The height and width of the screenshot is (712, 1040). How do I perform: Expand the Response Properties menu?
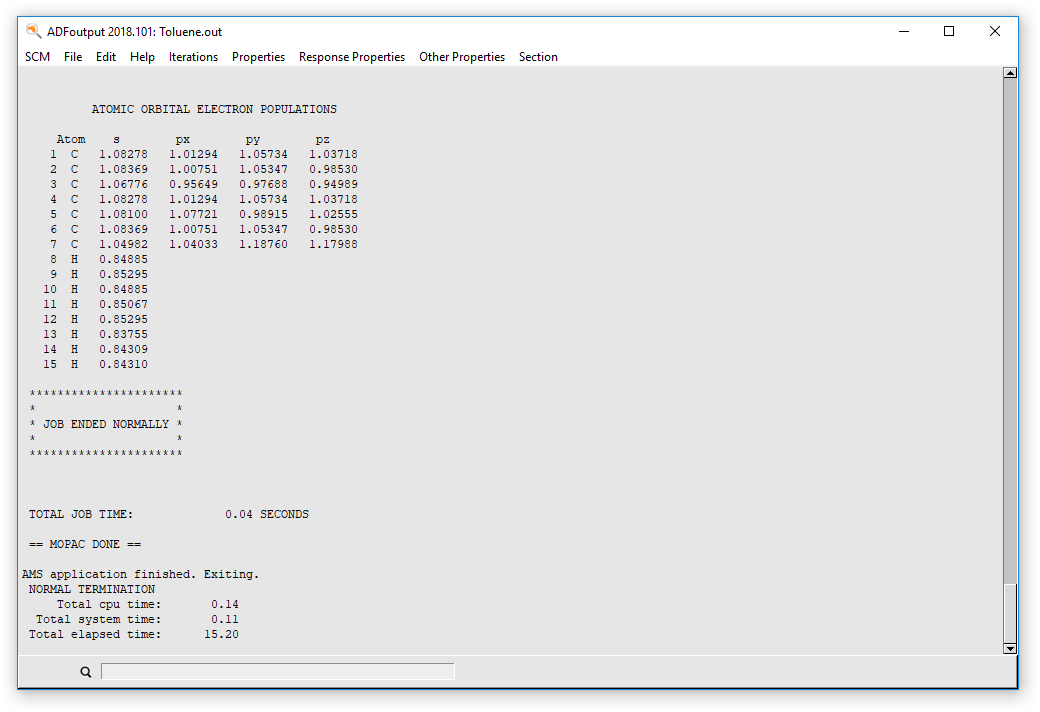352,57
